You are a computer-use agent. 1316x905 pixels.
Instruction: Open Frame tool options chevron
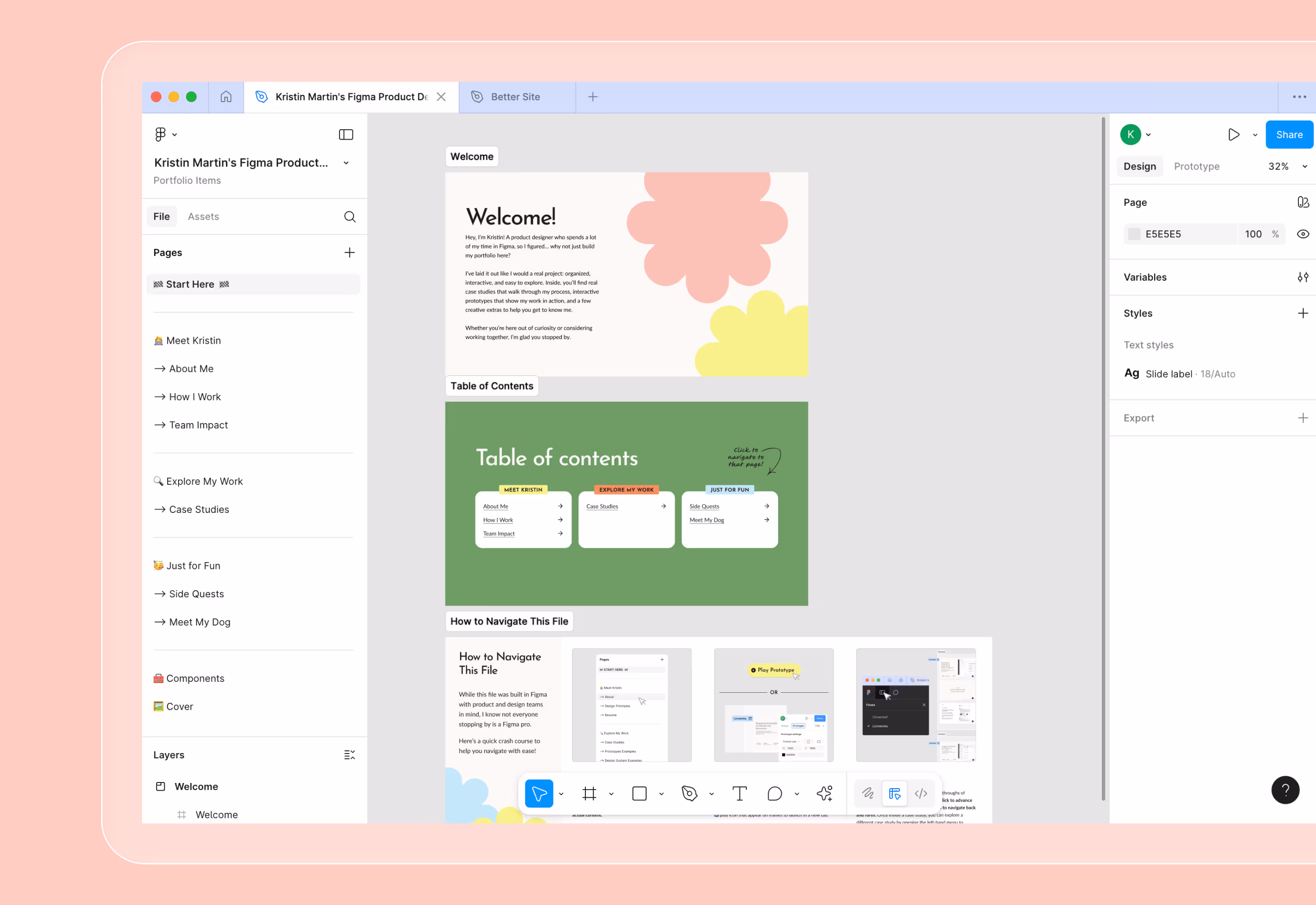(x=611, y=794)
